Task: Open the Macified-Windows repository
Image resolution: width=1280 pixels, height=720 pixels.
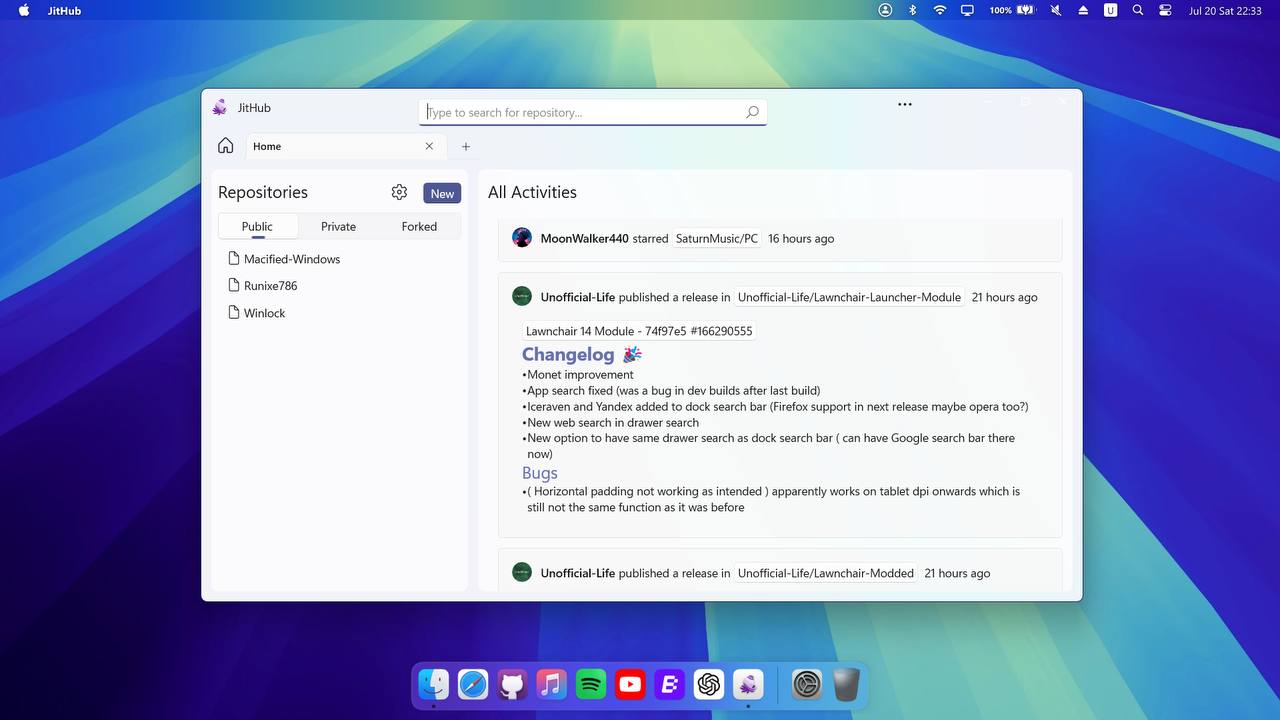Action: tap(292, 259)
